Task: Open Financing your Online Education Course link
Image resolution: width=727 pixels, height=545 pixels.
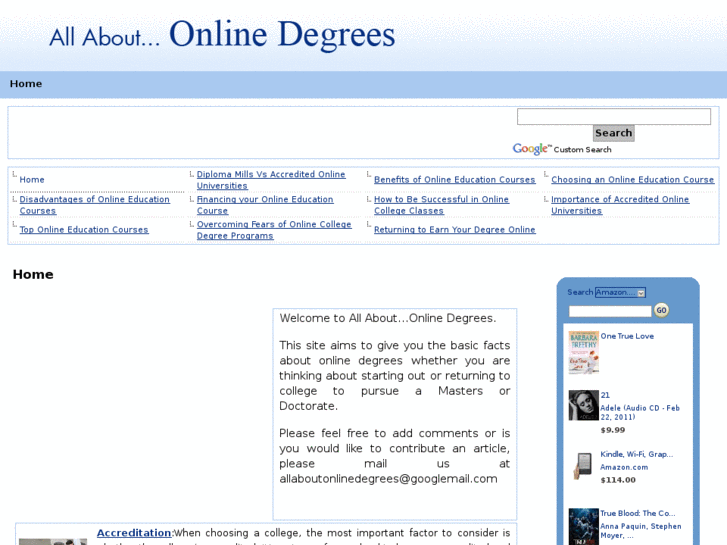Action: point(265,205)
